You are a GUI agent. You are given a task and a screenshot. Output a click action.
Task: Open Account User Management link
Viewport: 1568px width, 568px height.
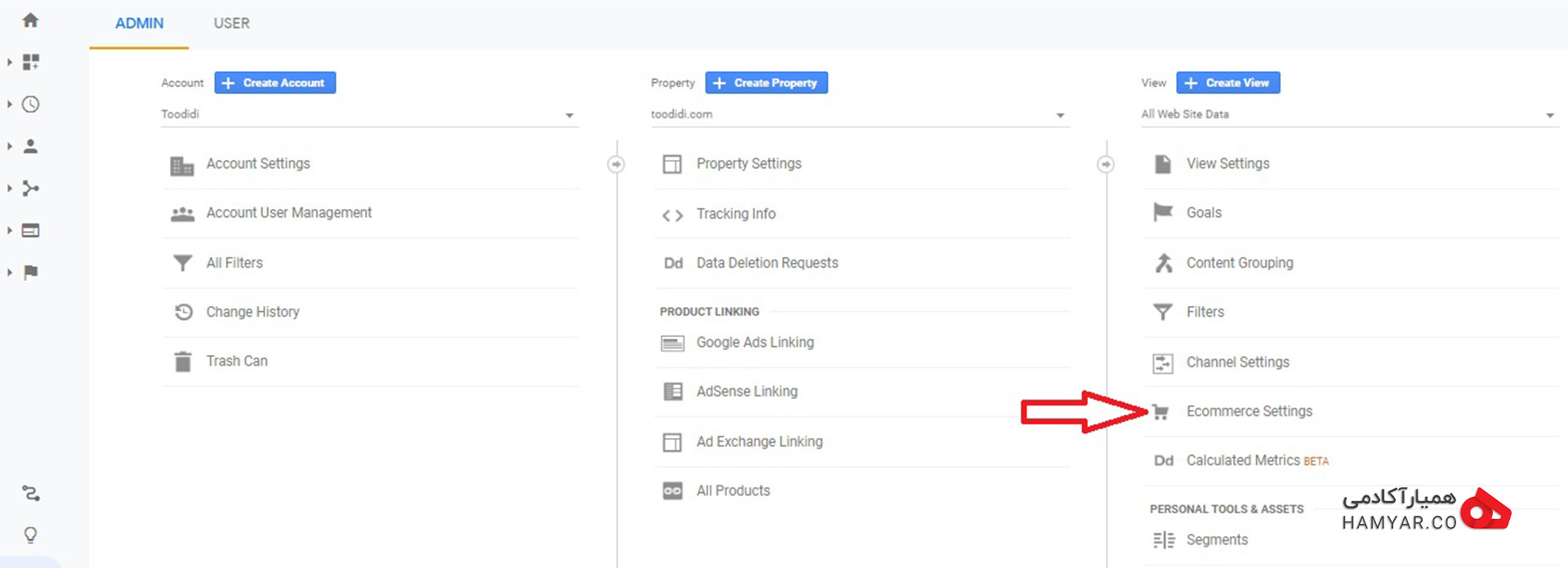pyautogui.click(x=288, y=213)
